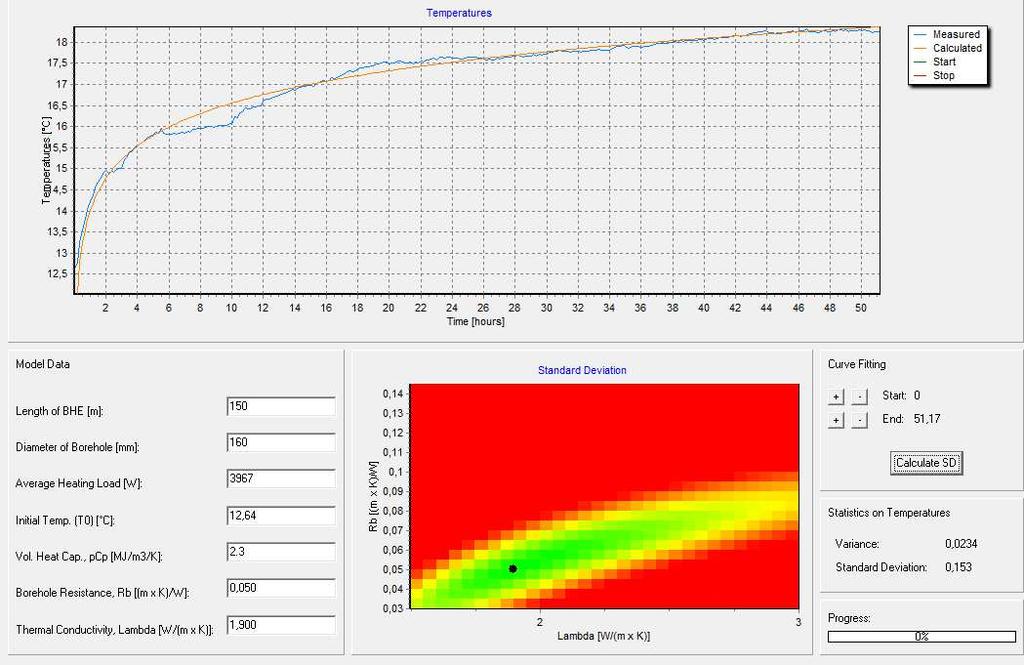Click the 0,14 tick on Rb axis
The image size is (1024, 665).
pyautogui.click(x=392, y=393)
